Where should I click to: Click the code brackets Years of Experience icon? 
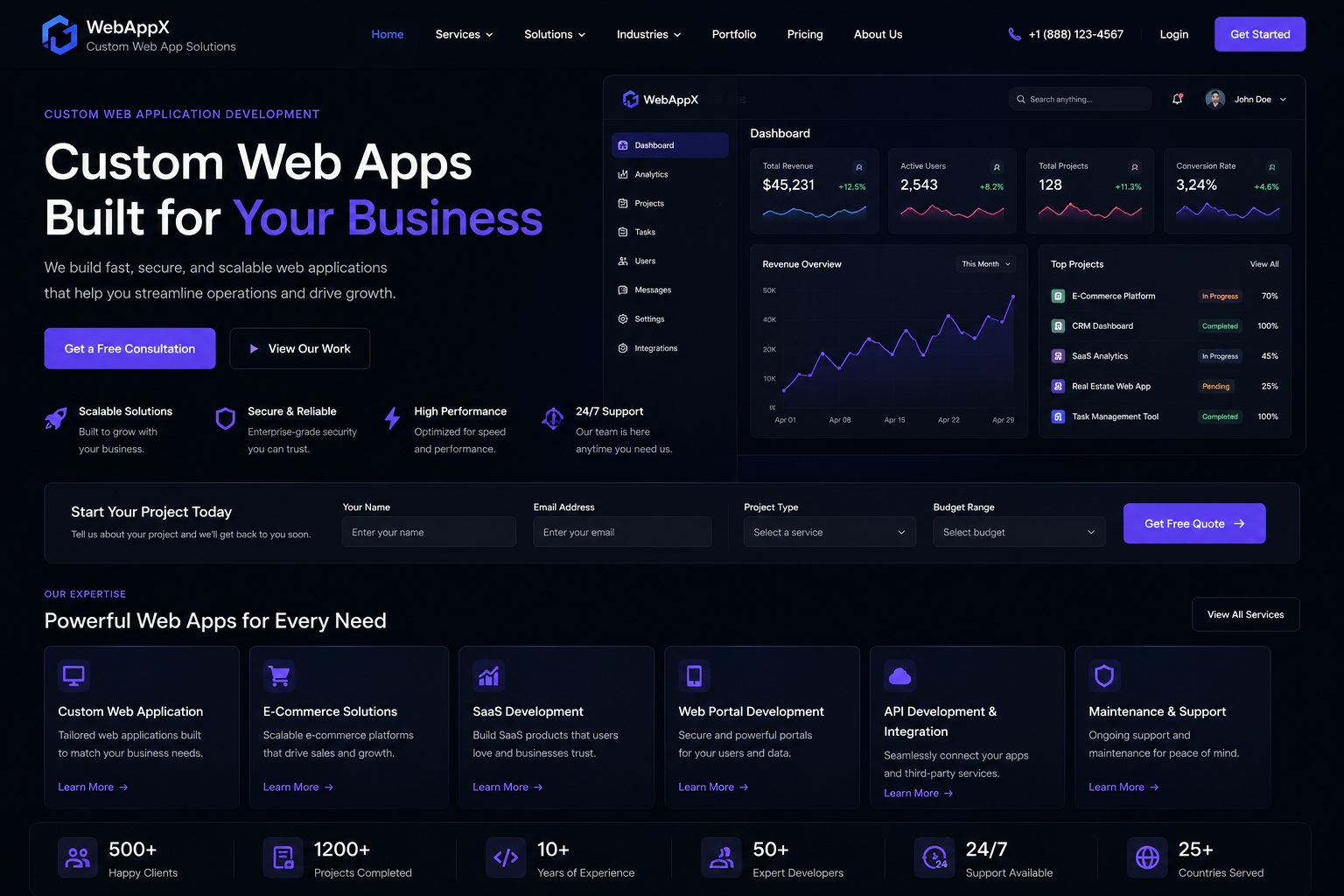click(x=506, y=857)
